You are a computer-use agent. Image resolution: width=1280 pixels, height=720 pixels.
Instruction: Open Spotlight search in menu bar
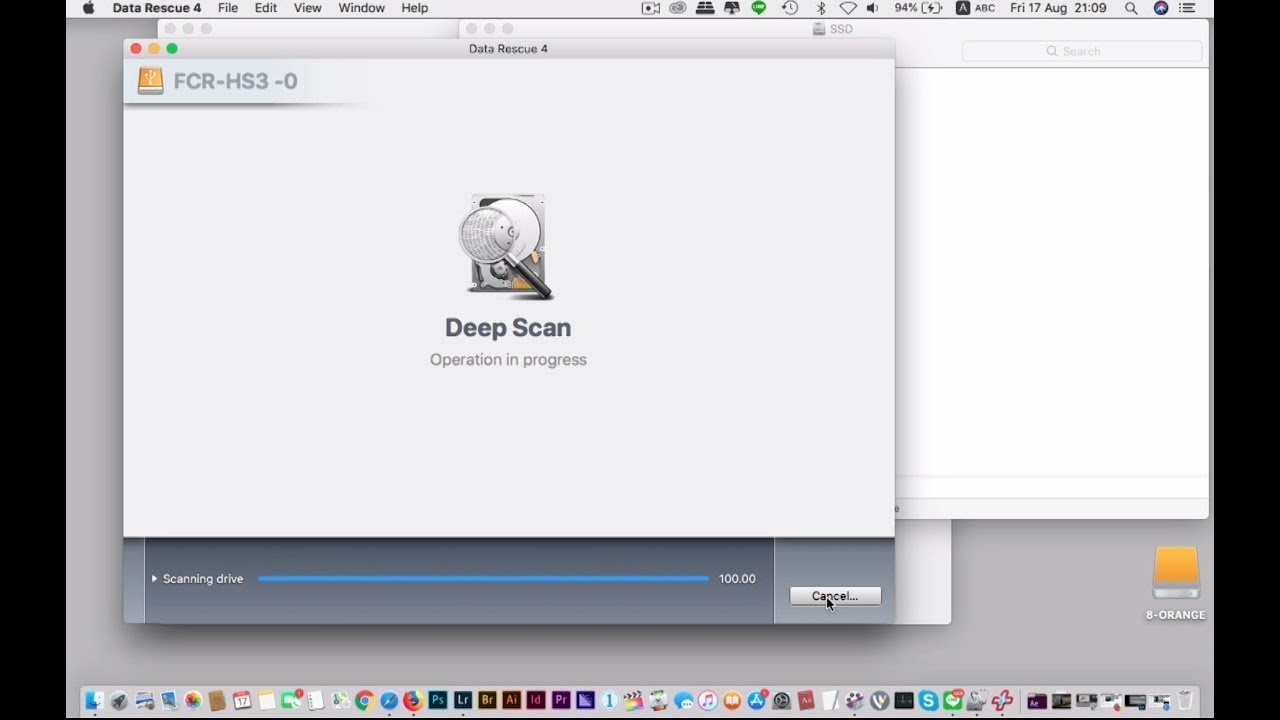(x=1131, y=8)
